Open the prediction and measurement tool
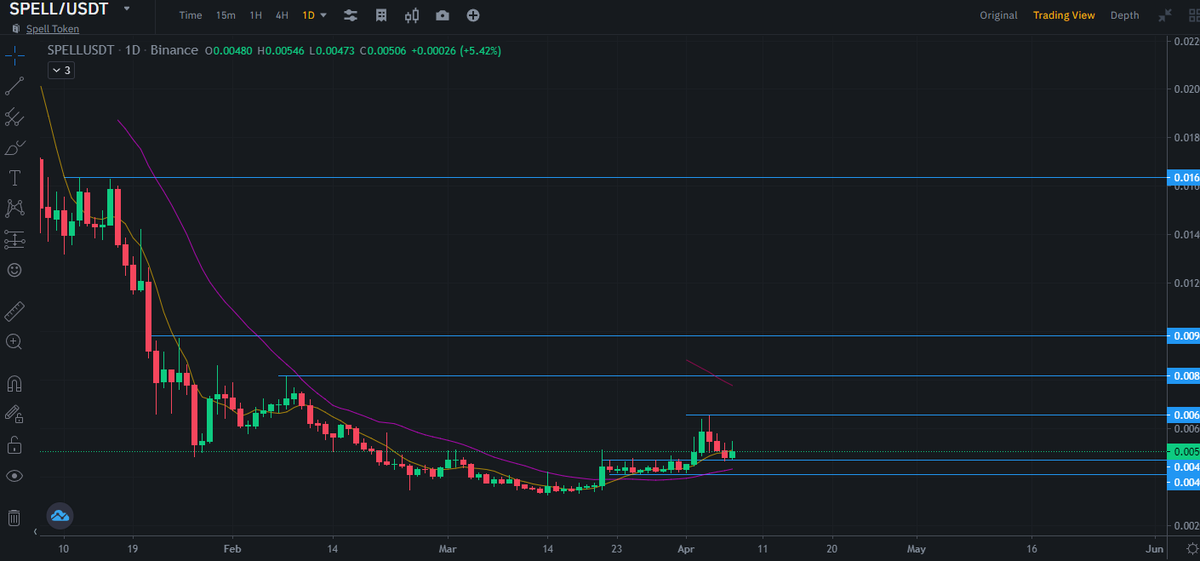 [14, 239]
